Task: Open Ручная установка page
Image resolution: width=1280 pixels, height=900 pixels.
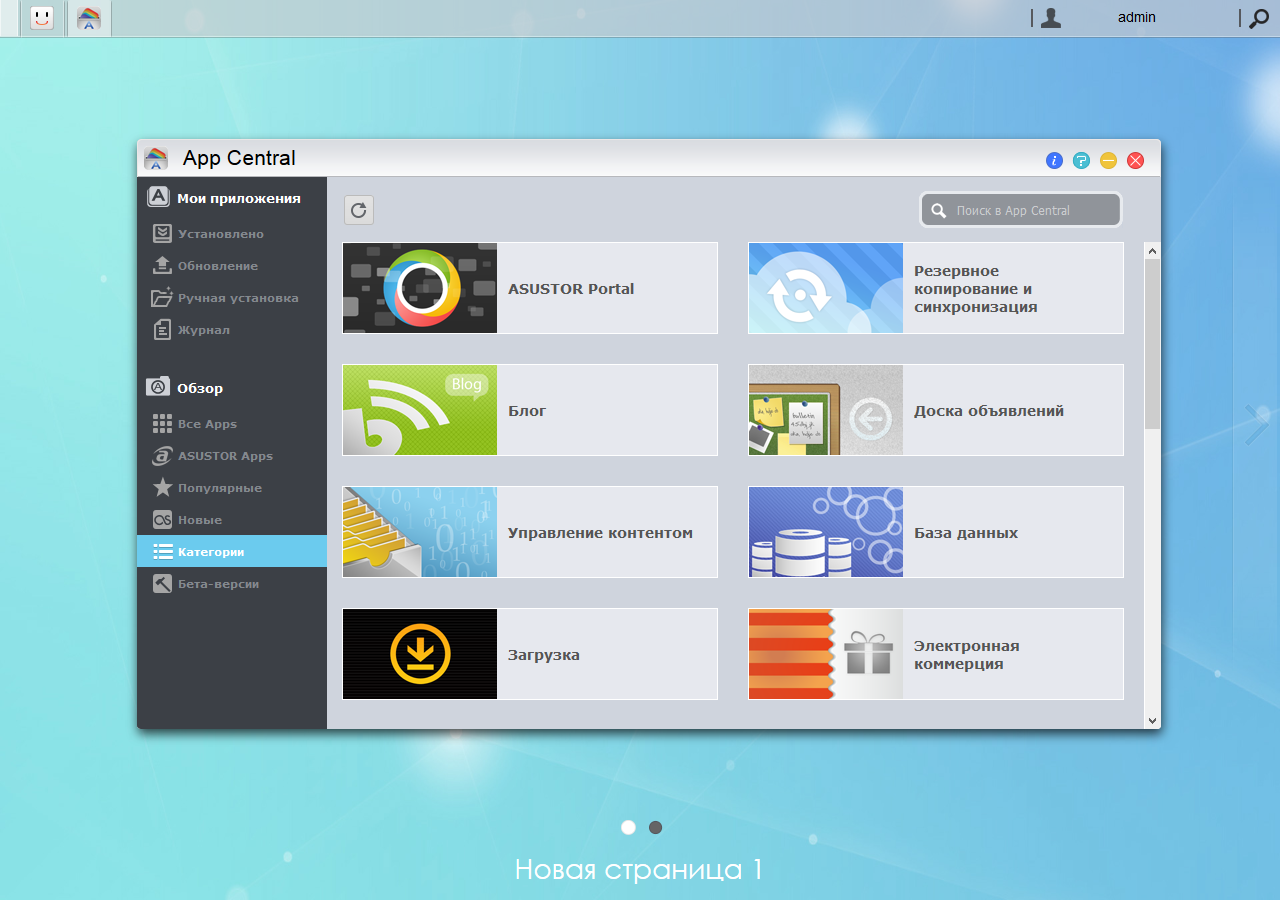Action: click(232, 298)
